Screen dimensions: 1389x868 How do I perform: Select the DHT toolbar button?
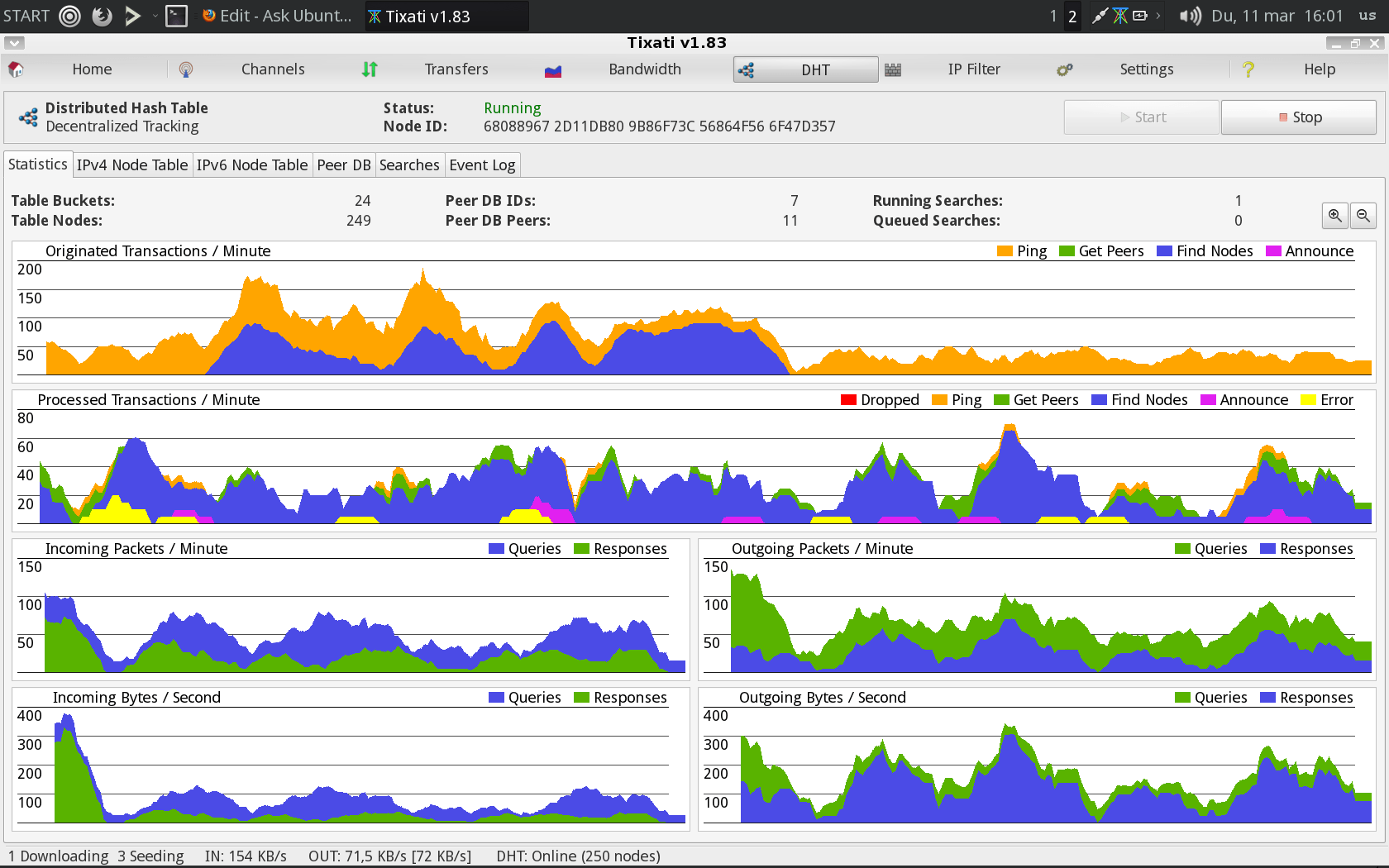tap(806, 69)
